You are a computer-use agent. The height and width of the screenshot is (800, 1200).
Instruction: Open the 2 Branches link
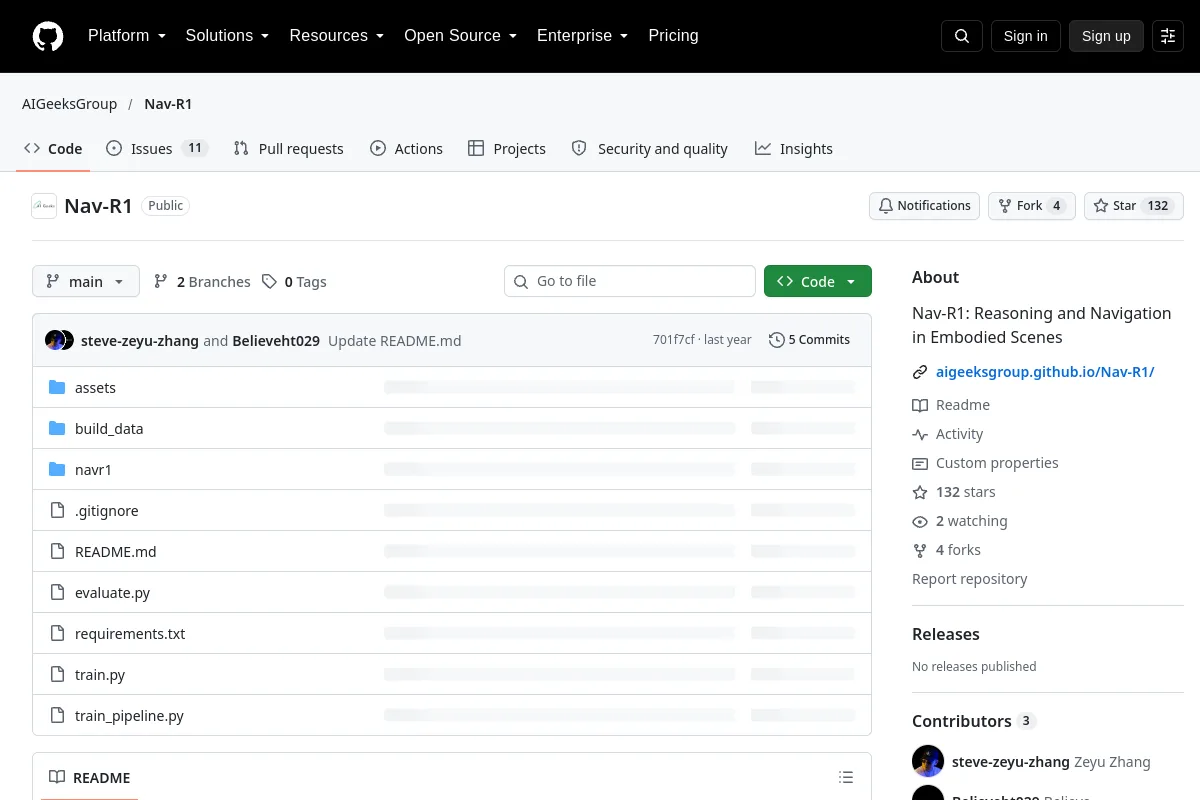(x=202, y=282)
